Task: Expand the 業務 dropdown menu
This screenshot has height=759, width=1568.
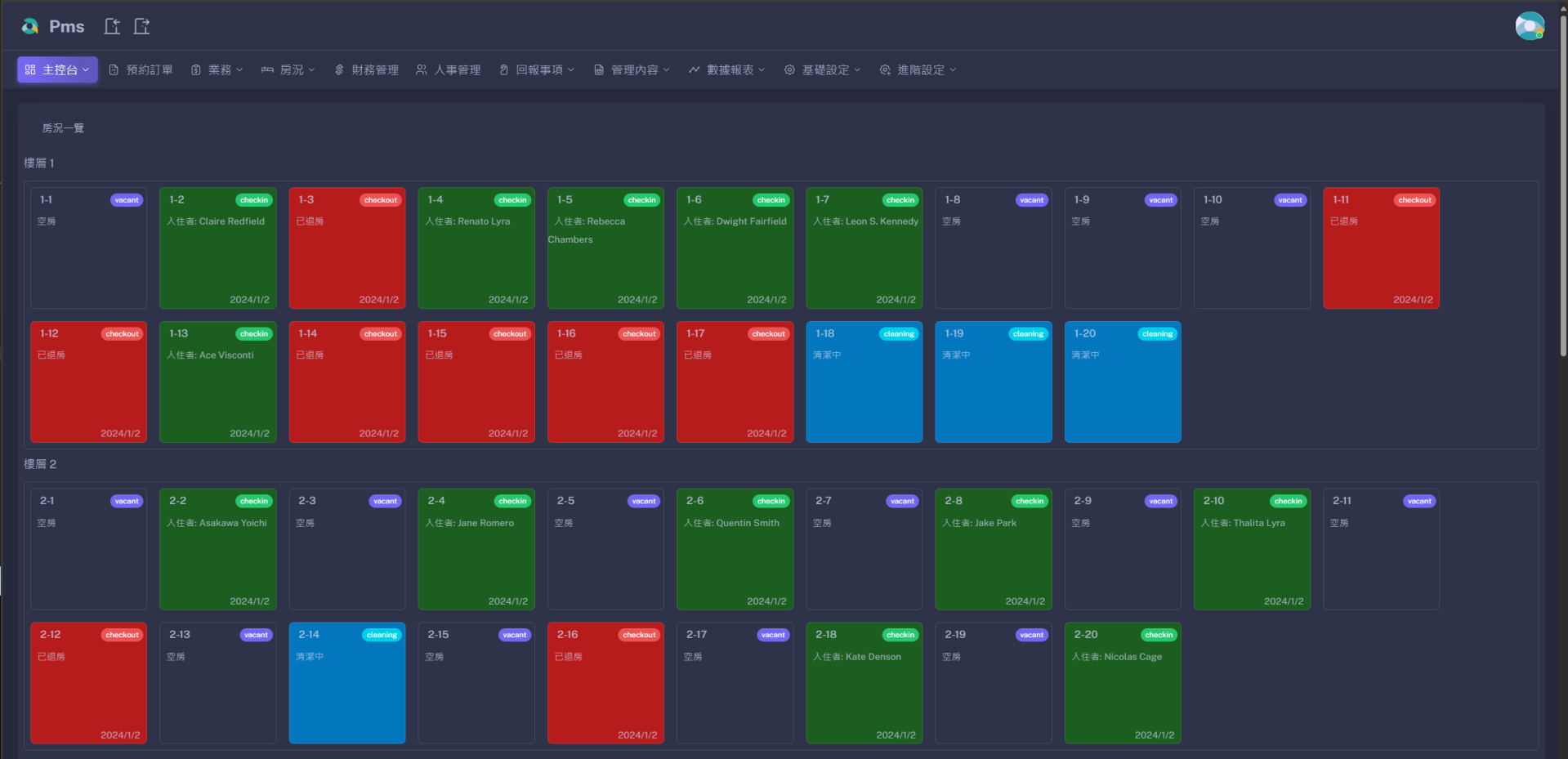Action: pyautogui.click(x=217, y=70)
